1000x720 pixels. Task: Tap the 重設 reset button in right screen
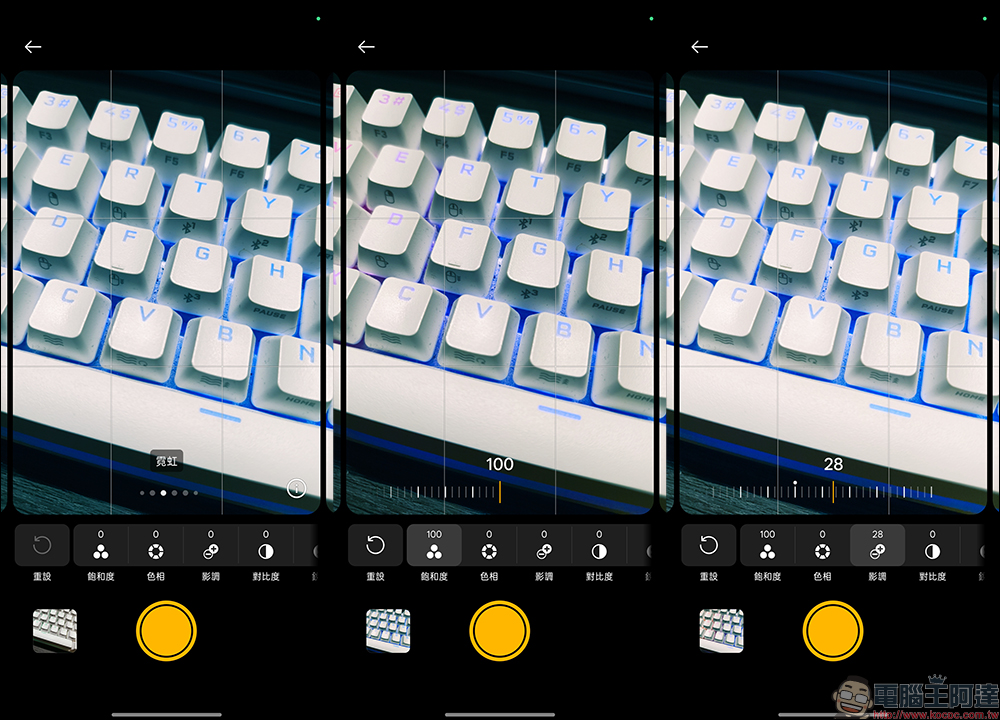tap(709, 545)
